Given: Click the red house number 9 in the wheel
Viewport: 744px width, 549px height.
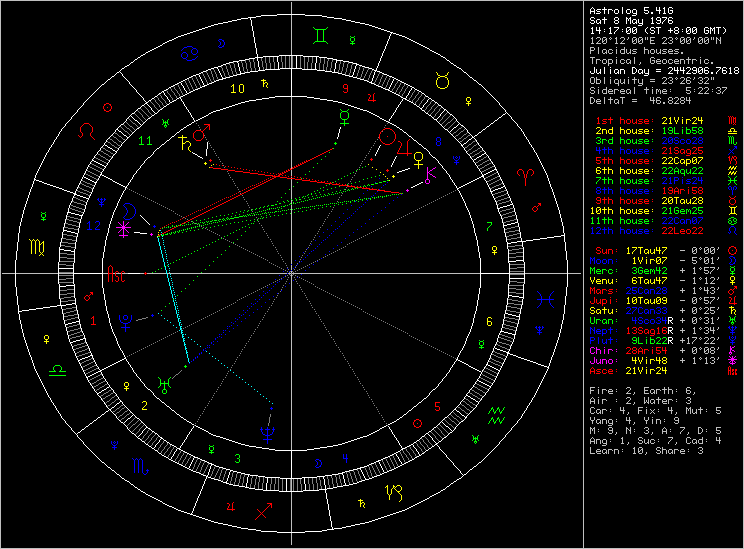Looking at the screenshot, I should [345, 89].
